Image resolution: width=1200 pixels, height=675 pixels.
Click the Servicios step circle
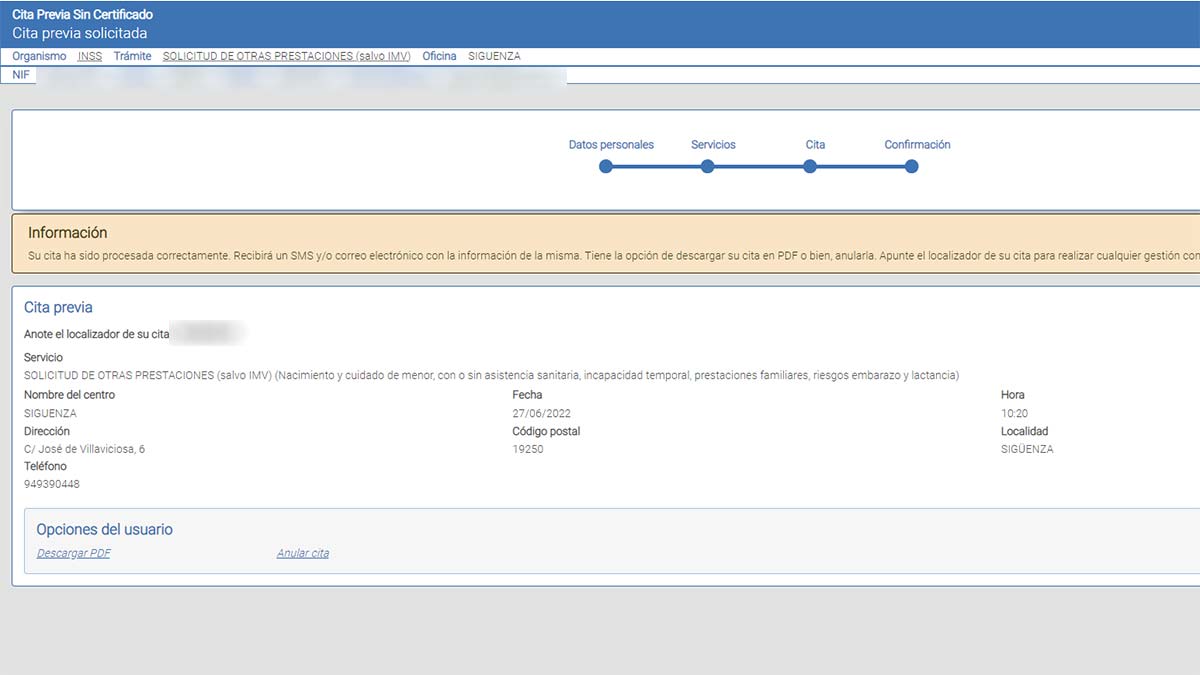708,166
